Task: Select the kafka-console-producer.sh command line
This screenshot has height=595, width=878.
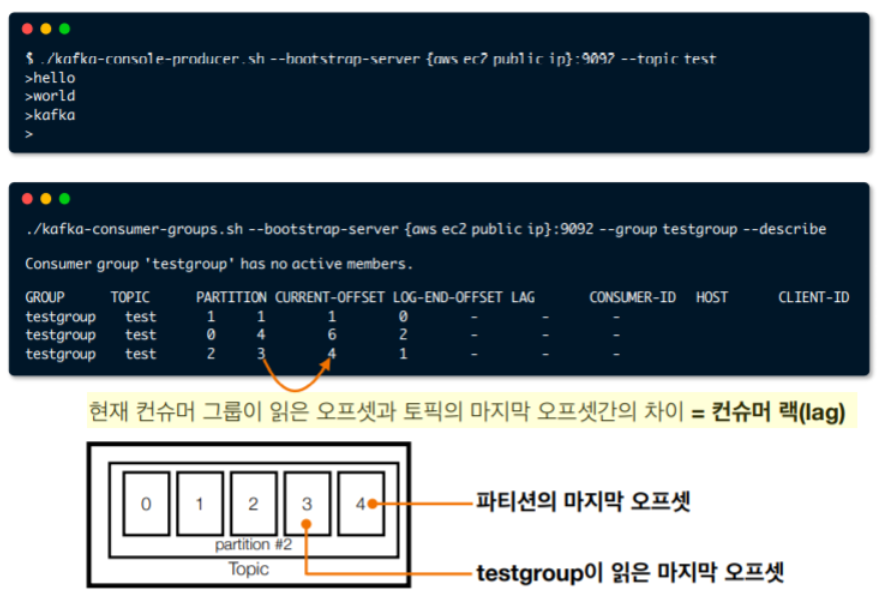Action: pos(370,59)
